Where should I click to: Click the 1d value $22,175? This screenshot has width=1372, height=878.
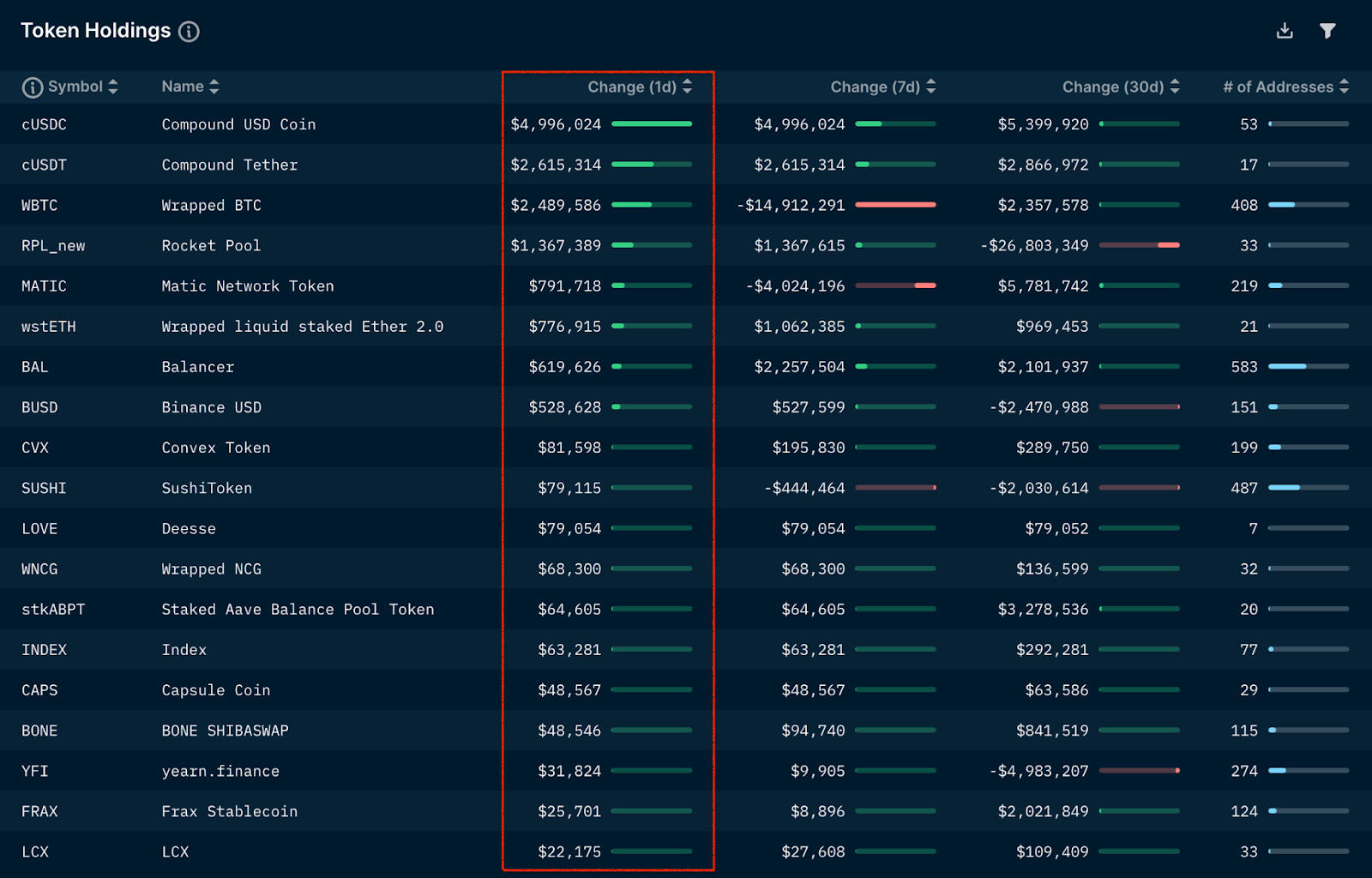(x=569, y=852)
